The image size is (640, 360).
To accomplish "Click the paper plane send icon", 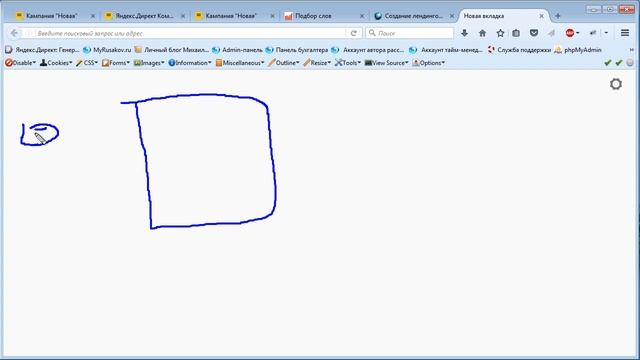I will pyautogui.click(x=551, y=33).
